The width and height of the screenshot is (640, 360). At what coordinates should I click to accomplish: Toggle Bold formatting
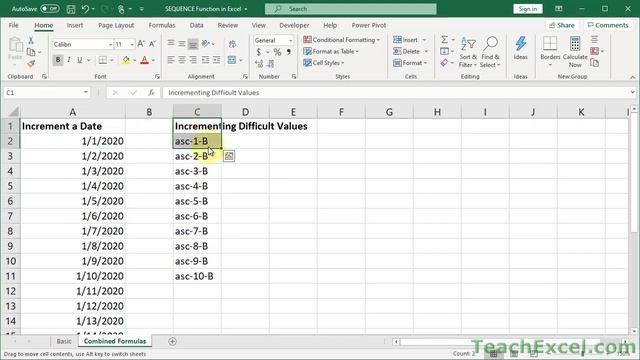(58, 60)
